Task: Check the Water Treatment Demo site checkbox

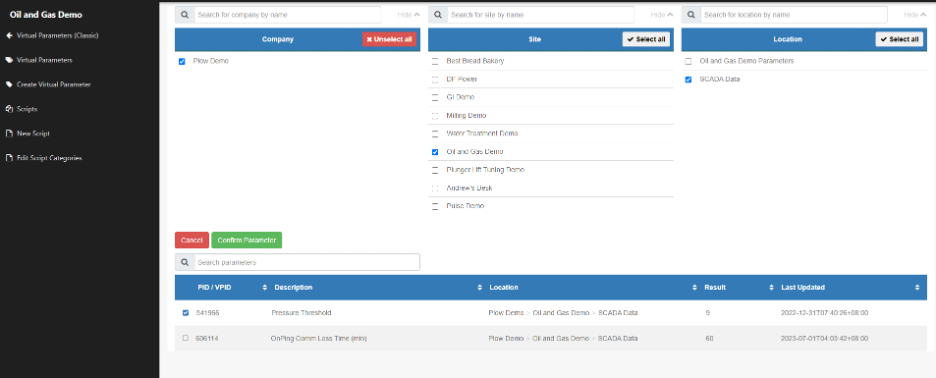Action: point(435,134)
